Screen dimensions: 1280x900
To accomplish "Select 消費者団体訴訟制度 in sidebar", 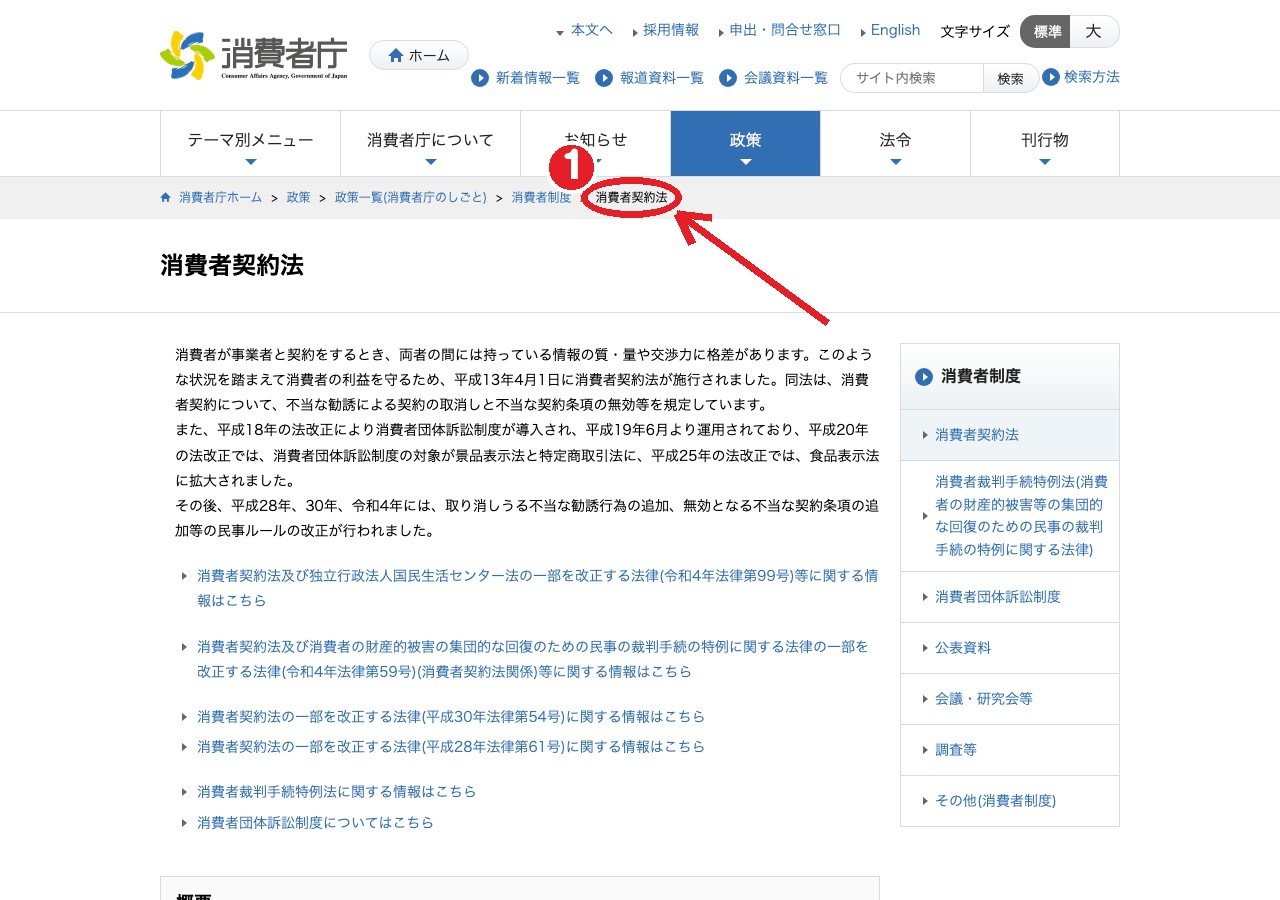I will [x=1010, y=597].
